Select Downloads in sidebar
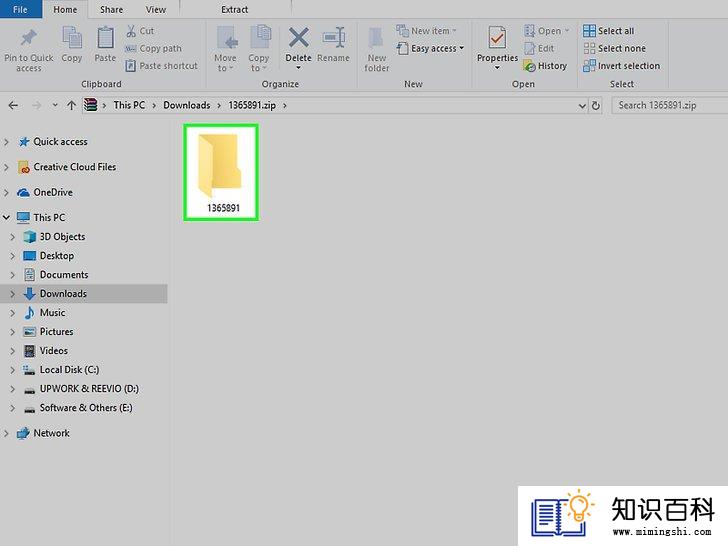Image resolution: width=728 pixels, height=546 pixels. pos(84,293)
